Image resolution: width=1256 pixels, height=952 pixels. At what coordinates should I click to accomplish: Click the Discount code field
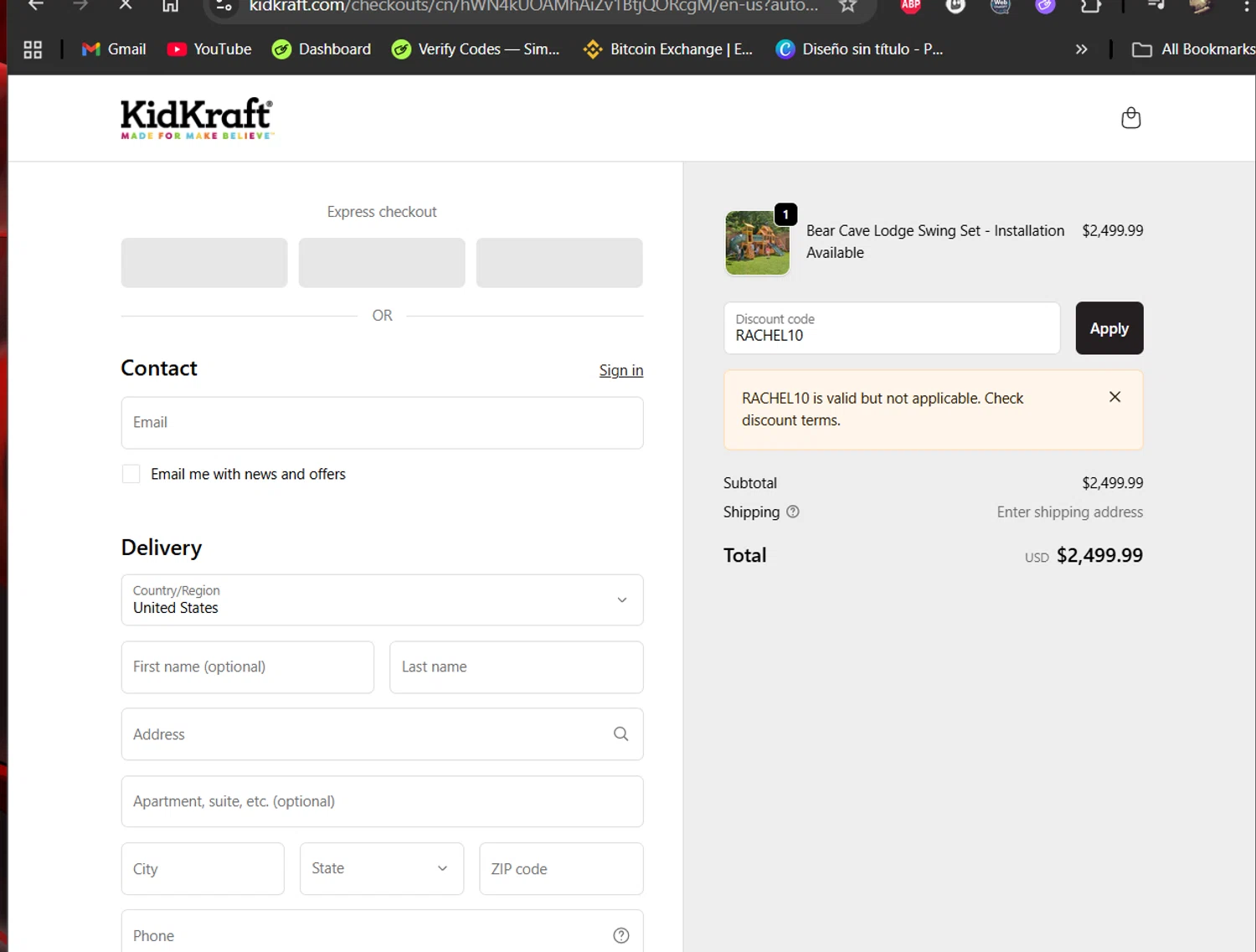[x=892, y=328]
